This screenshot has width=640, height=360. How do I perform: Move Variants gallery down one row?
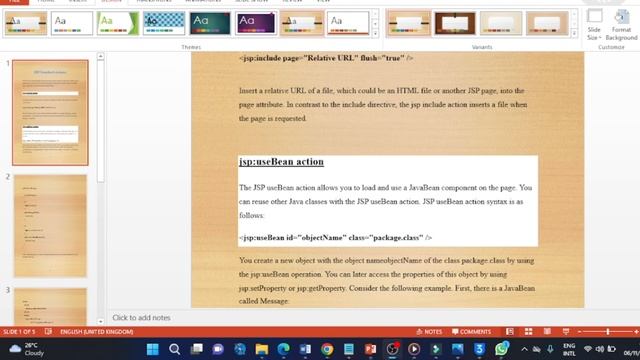click(574, 24)
